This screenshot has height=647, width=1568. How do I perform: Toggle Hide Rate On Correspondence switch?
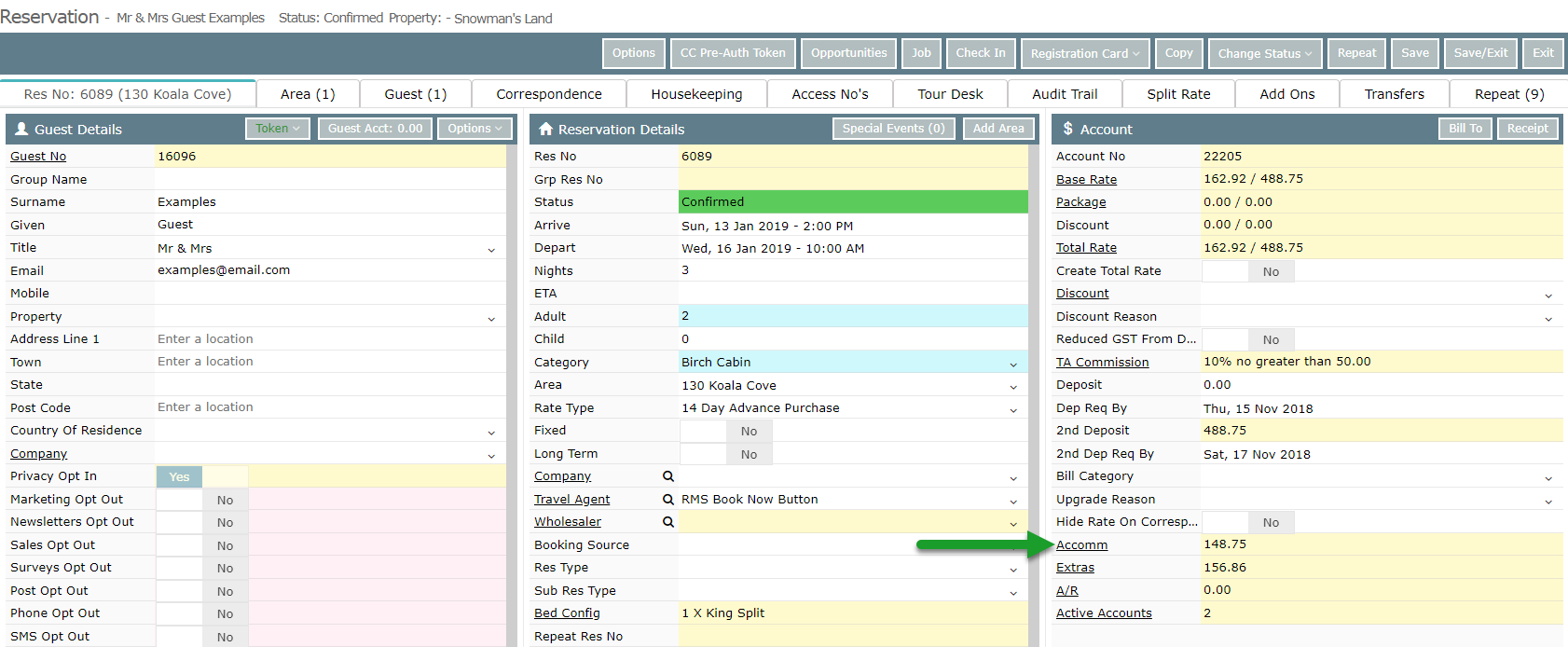tap(1248, 522)
